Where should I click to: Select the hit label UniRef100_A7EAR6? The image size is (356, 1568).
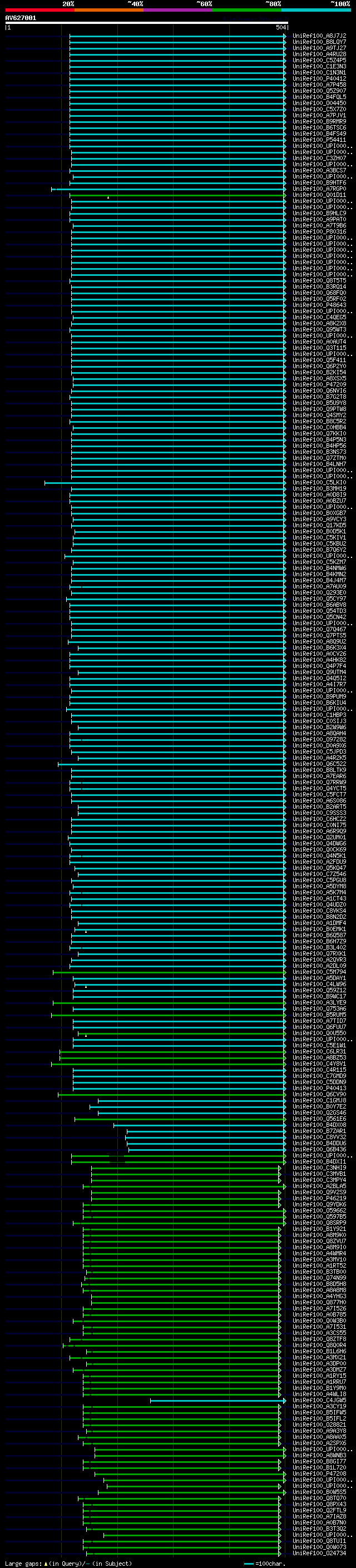pos(319,776)
